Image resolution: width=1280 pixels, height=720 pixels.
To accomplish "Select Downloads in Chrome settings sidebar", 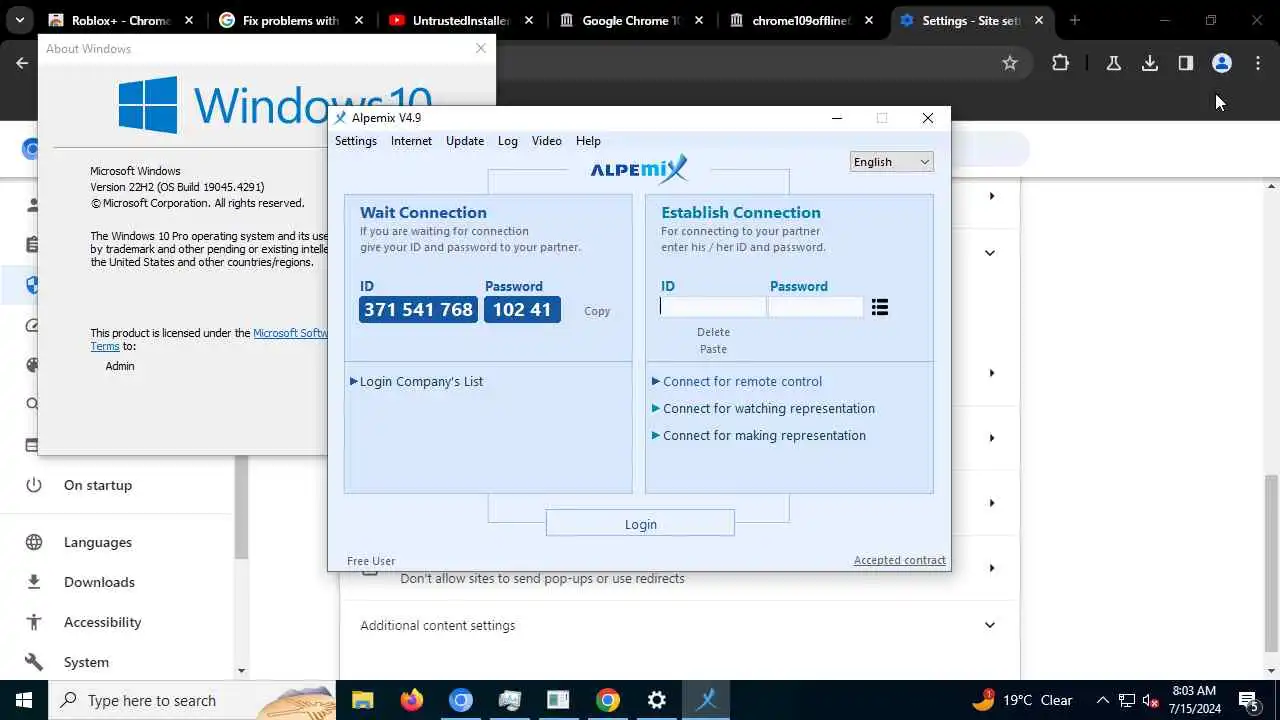I will [x=99, y=582].
